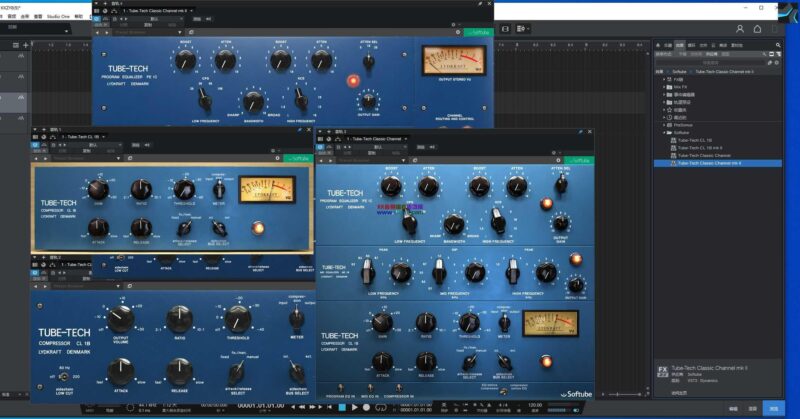Screen dimensions: 800x419
Task: Click green Softube logo in Classic Channel window
Action: click(x=579, y=160)
